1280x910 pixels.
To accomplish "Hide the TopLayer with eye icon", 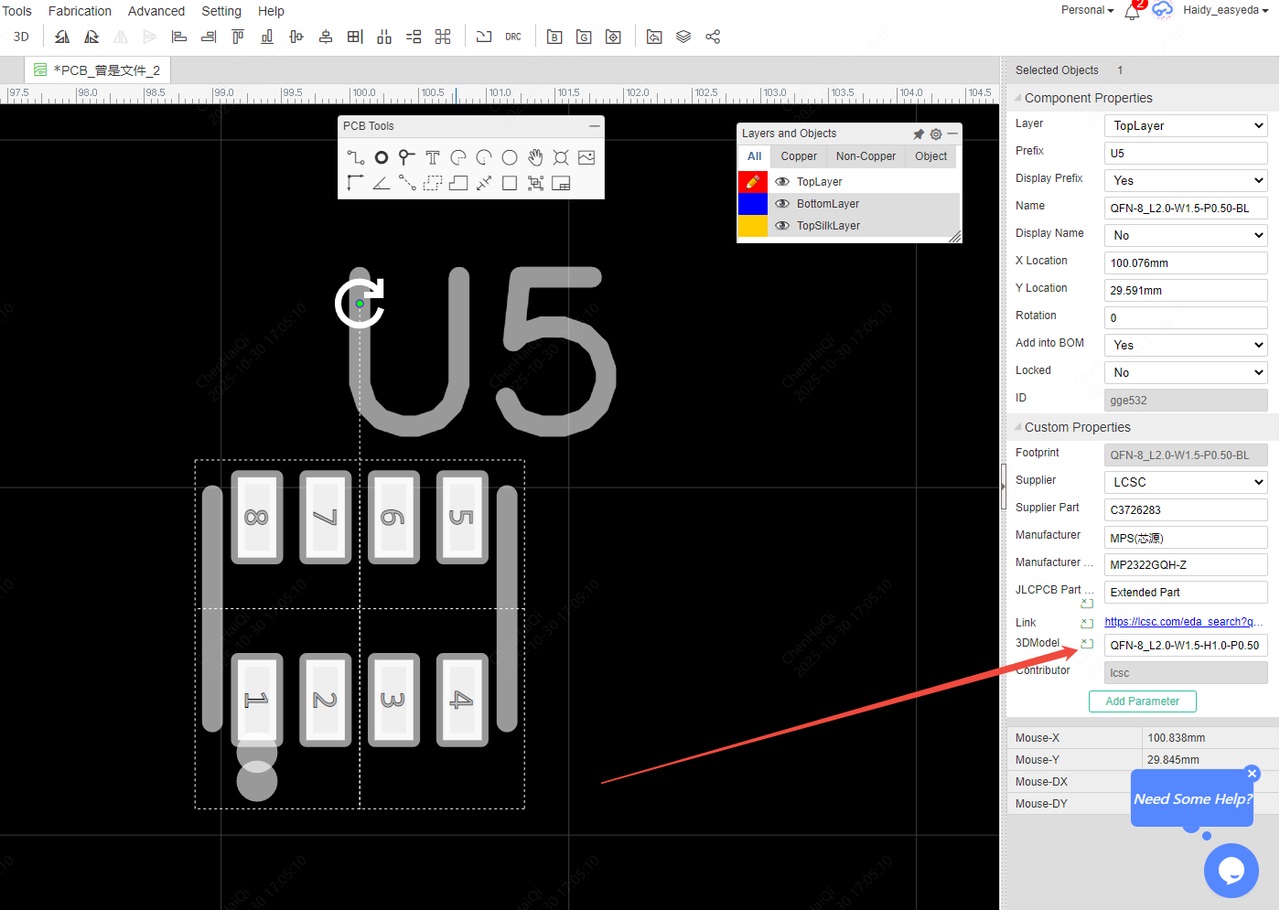I will pos(782,182).
